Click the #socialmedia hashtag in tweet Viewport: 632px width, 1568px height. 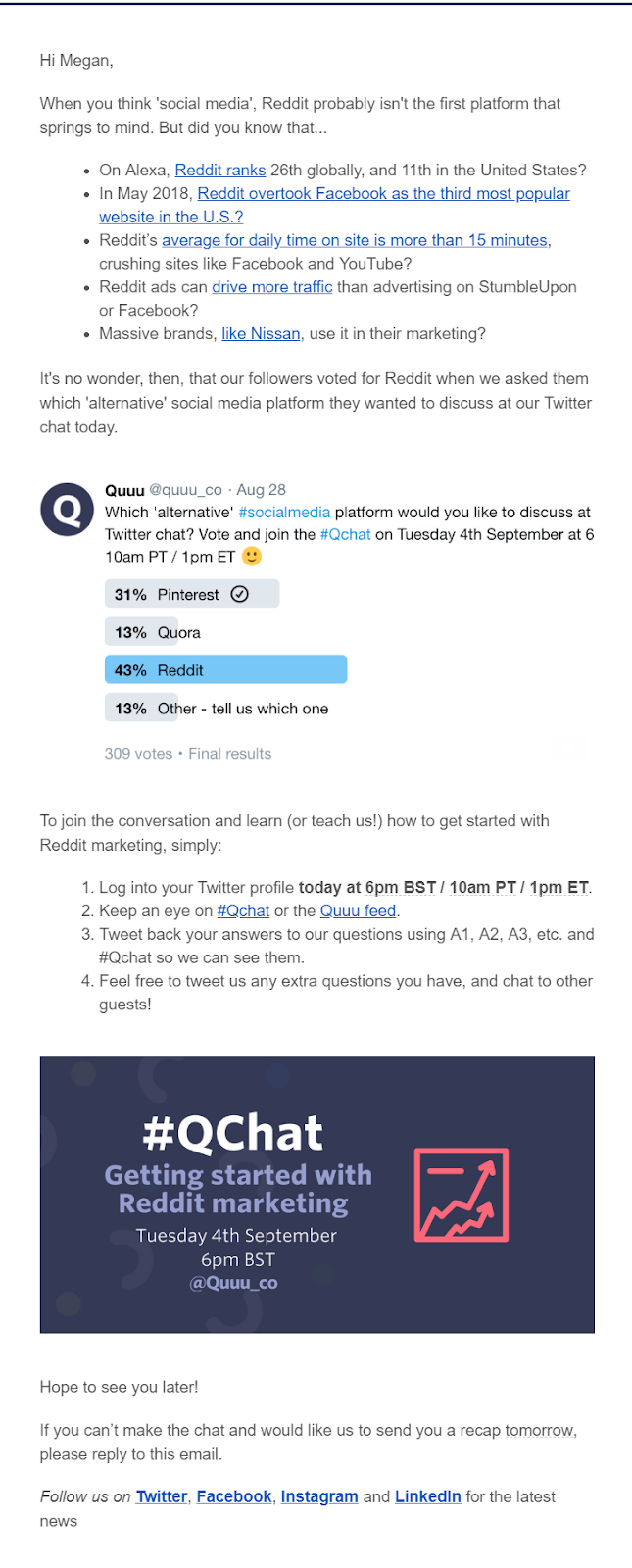click(x=284, y=512)
